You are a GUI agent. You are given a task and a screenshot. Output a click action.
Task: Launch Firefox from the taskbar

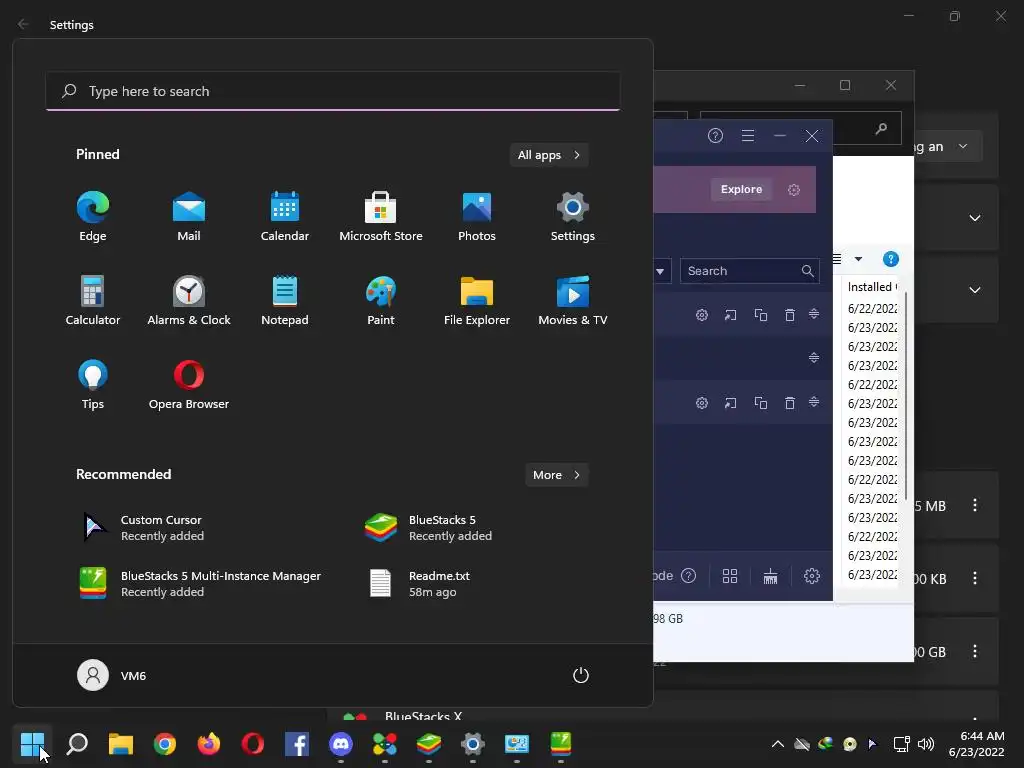pyautogui.click(x=209, y=744)
